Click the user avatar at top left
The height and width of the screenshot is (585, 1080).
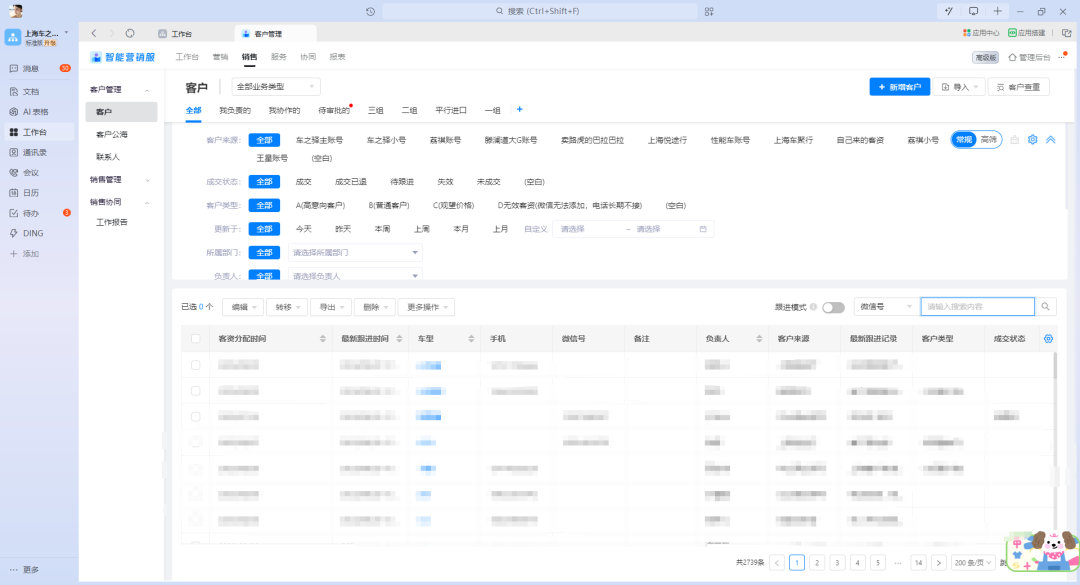coord(16,10)
